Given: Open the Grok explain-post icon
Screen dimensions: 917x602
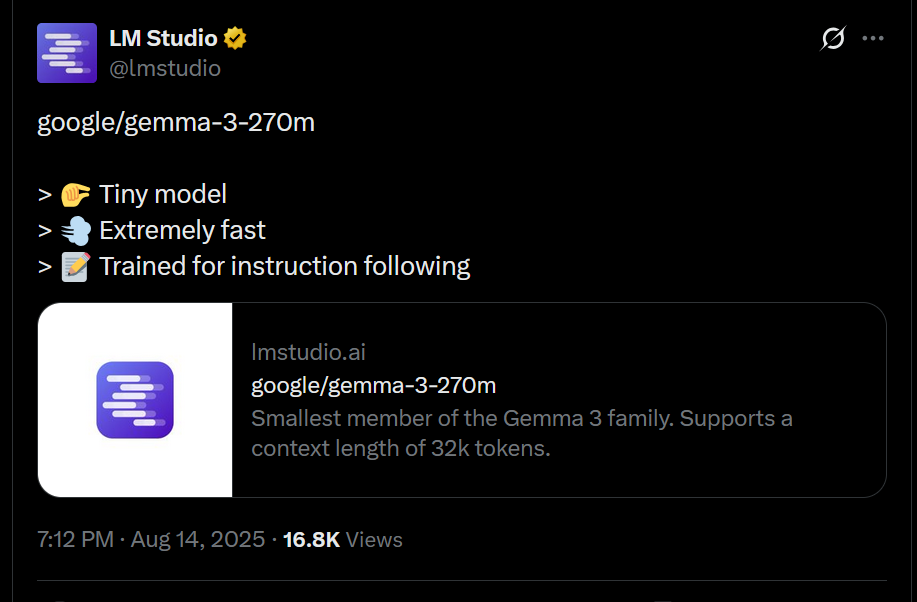Looking at the screenshot, I should [x=832, y=39].
